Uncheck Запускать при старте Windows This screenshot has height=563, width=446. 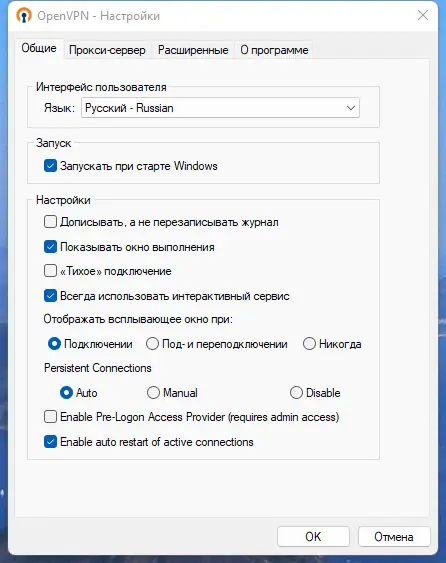click(50, 166)
